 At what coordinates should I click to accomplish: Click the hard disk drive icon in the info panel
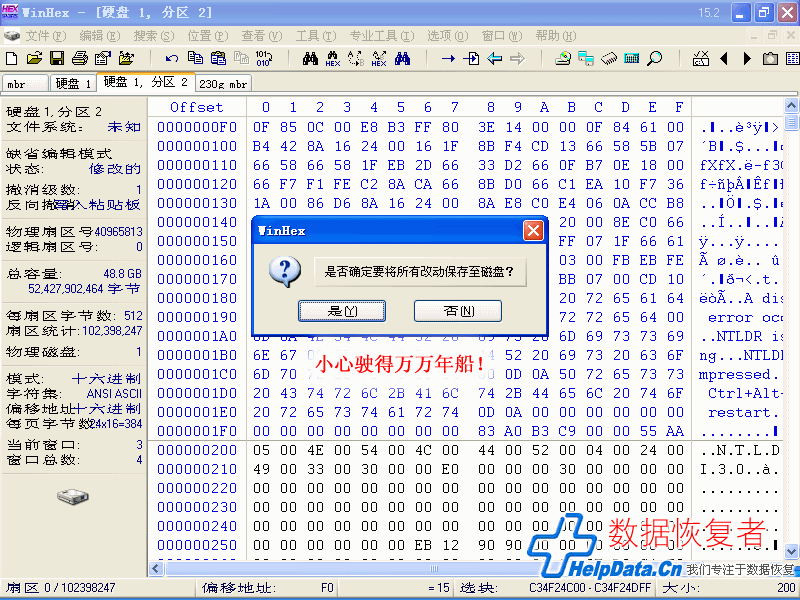(x=73, y=496)
